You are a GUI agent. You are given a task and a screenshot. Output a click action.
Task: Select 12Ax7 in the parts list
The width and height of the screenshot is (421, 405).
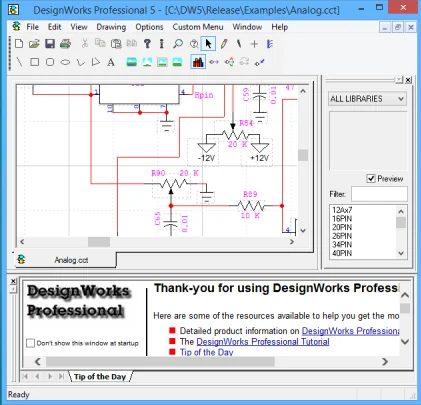342,210
